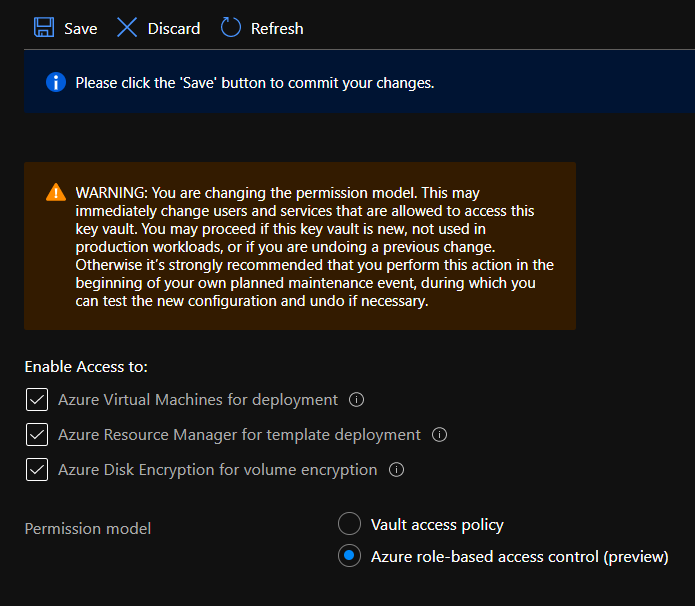The width and height of the screenshot is (695, 606).
Task: Click the WARNING permission model text
Action: (x=314, y=246)
